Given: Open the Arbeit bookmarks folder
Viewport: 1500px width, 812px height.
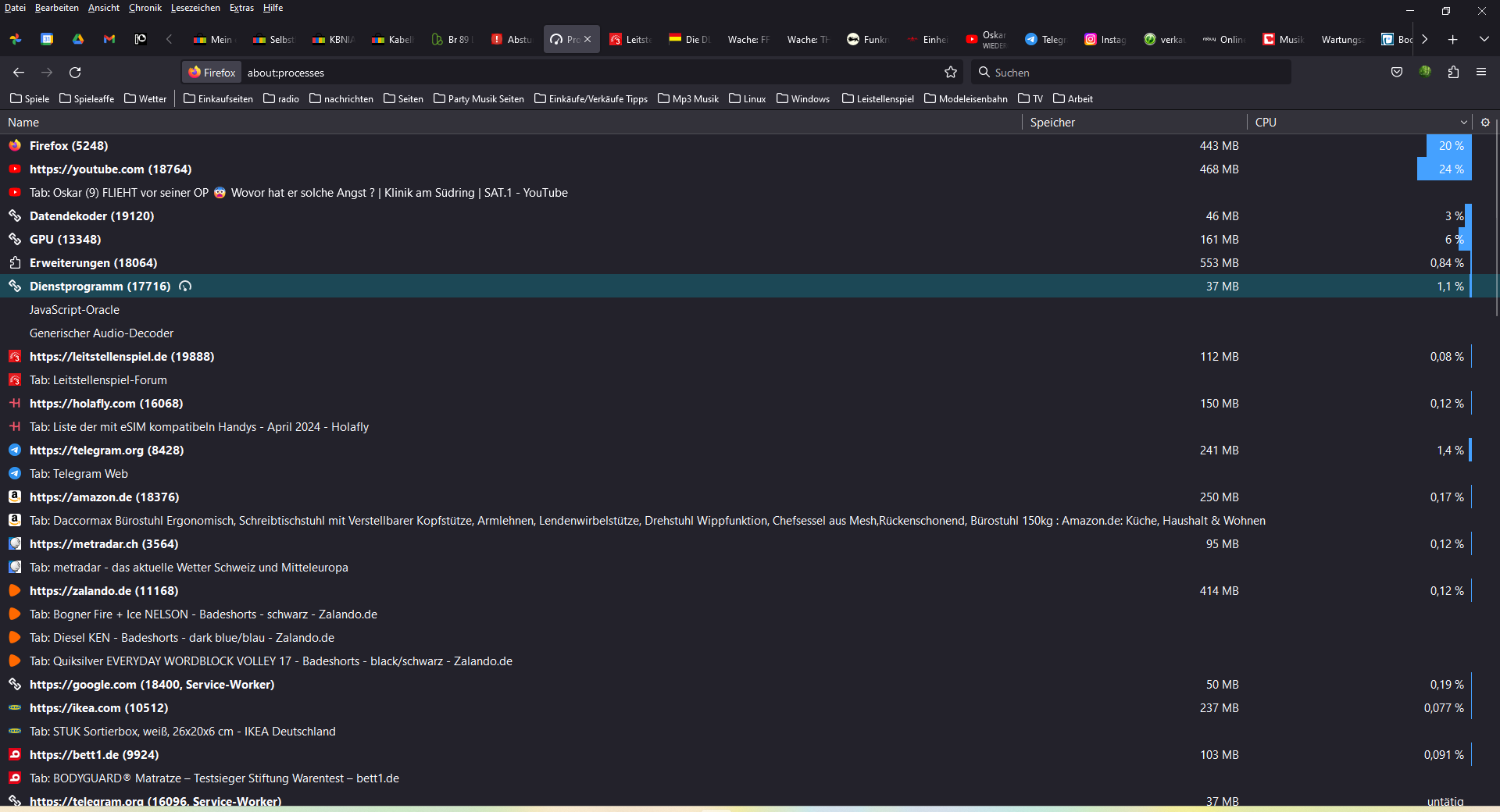Looking at the screenshot, I should tap(1073, 99).
